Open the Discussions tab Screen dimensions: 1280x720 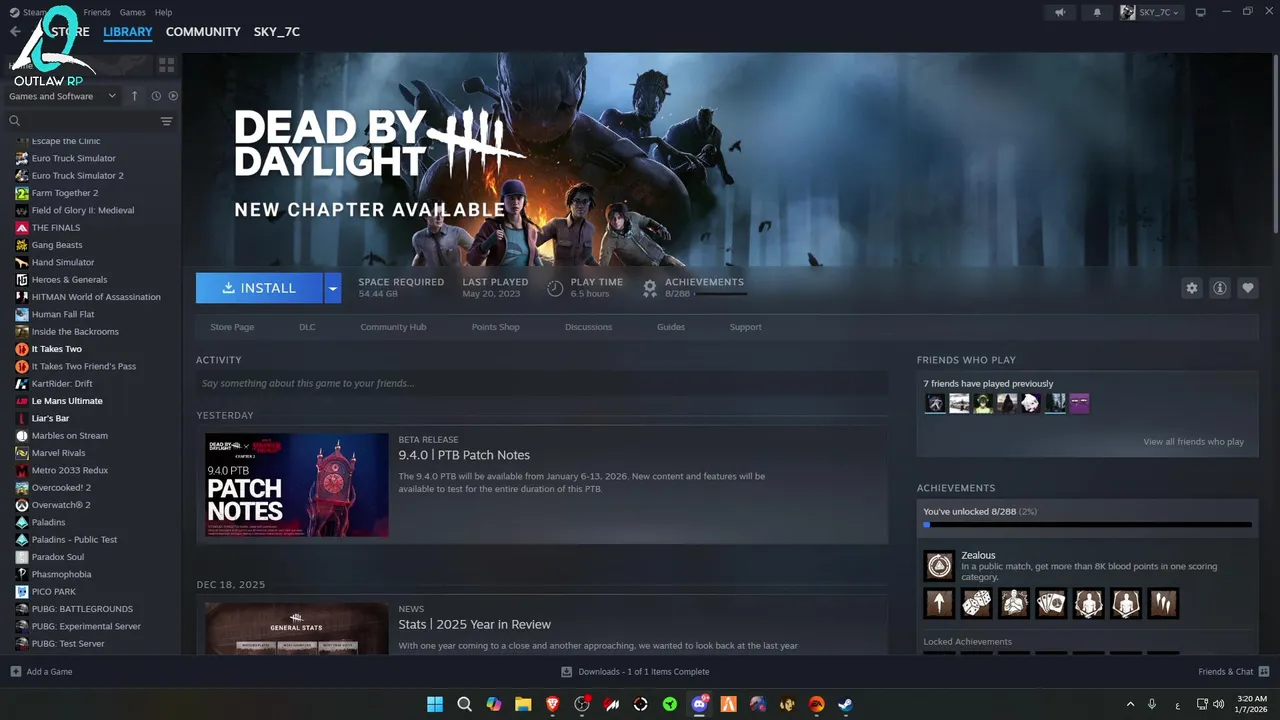(588, 327)
